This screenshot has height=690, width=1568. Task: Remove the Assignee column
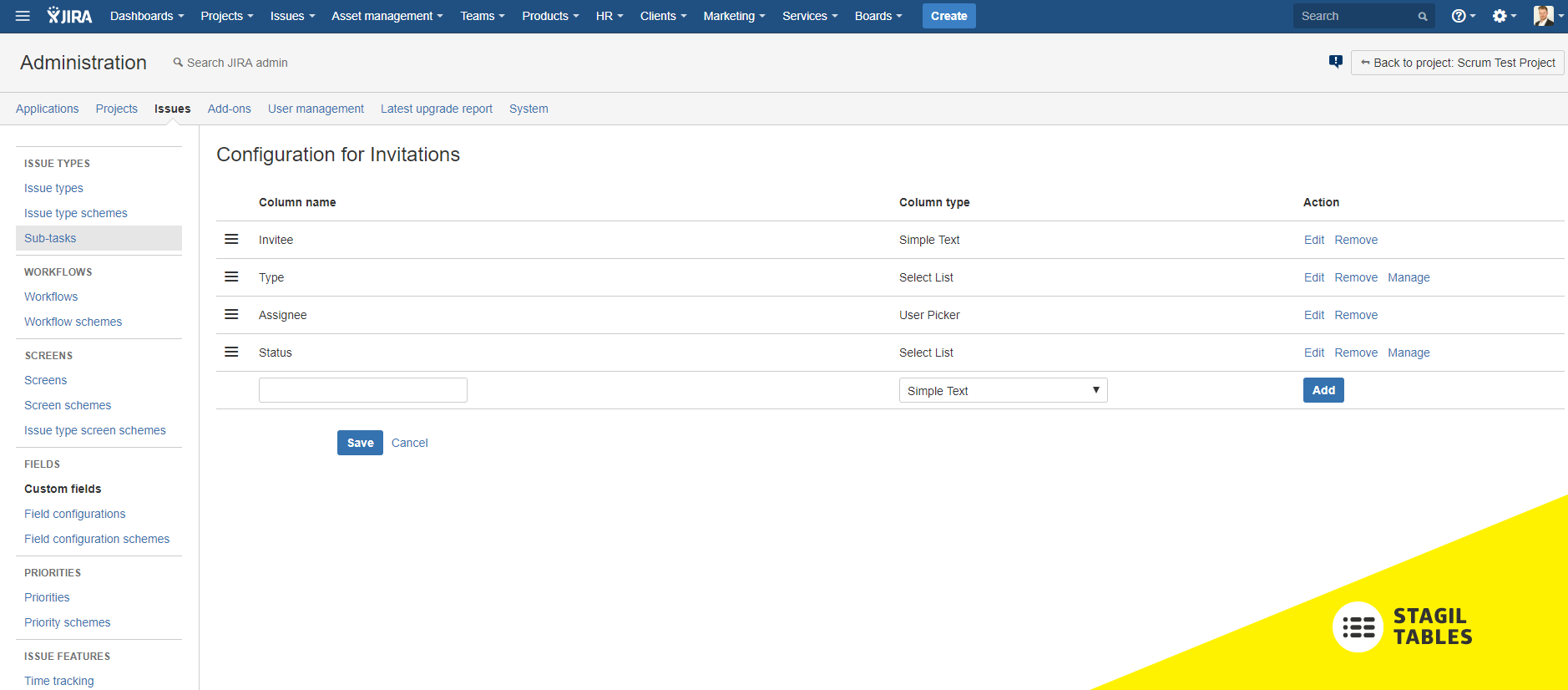1356,315
